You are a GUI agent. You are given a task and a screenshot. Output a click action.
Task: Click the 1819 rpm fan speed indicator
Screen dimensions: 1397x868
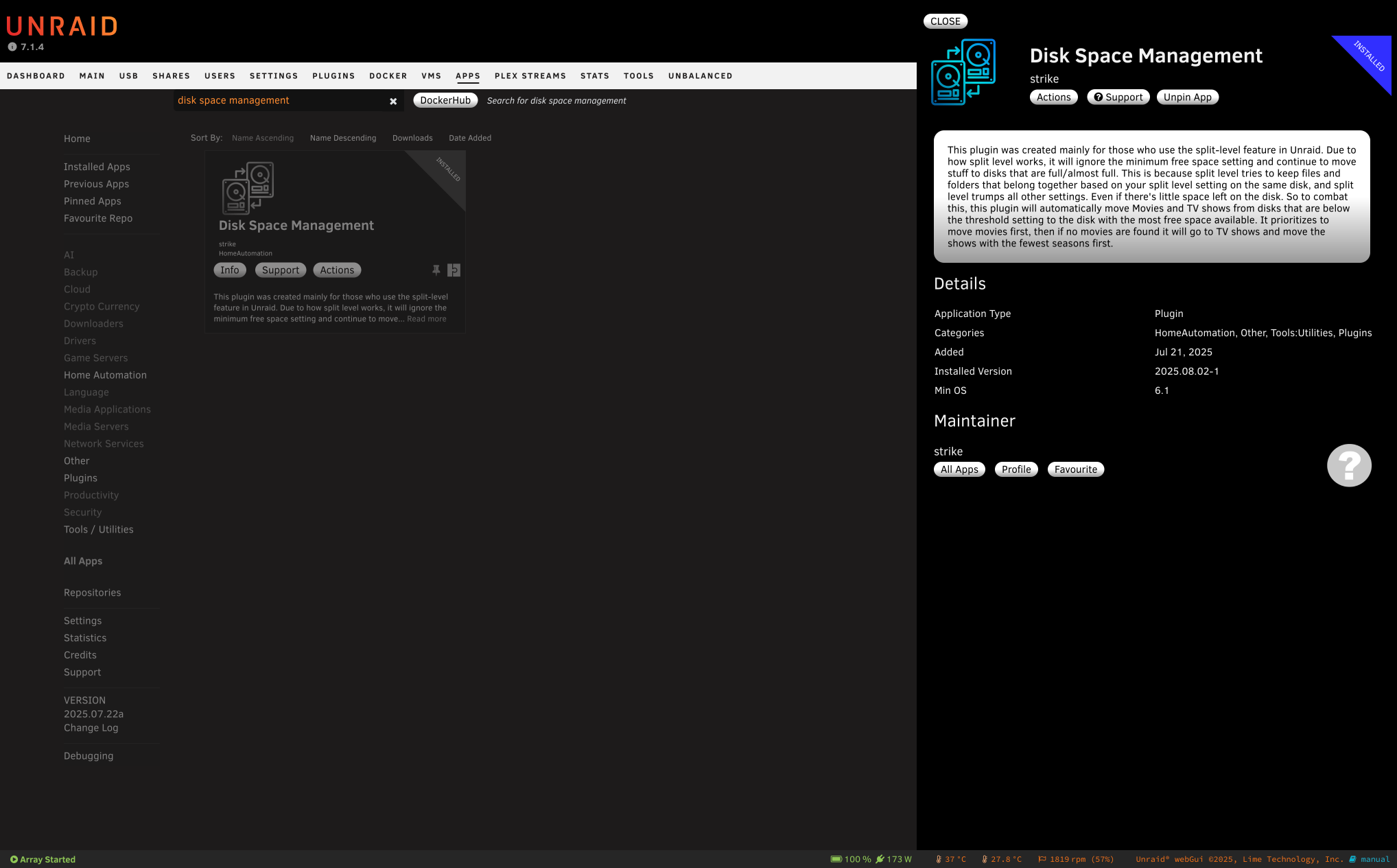tap(1076, 859)
